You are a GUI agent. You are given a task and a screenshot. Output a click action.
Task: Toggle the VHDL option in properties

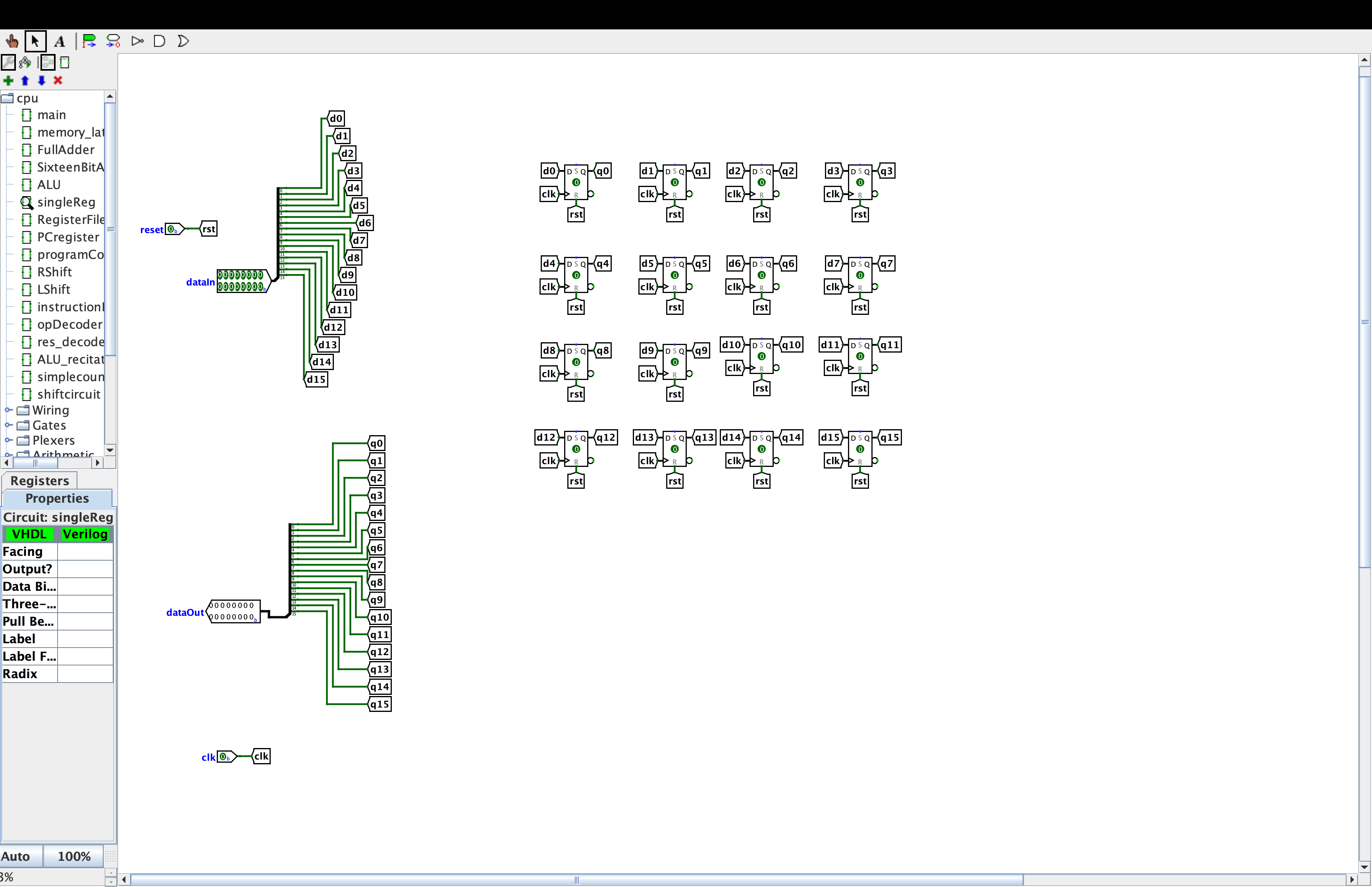[x=29, y=534]
